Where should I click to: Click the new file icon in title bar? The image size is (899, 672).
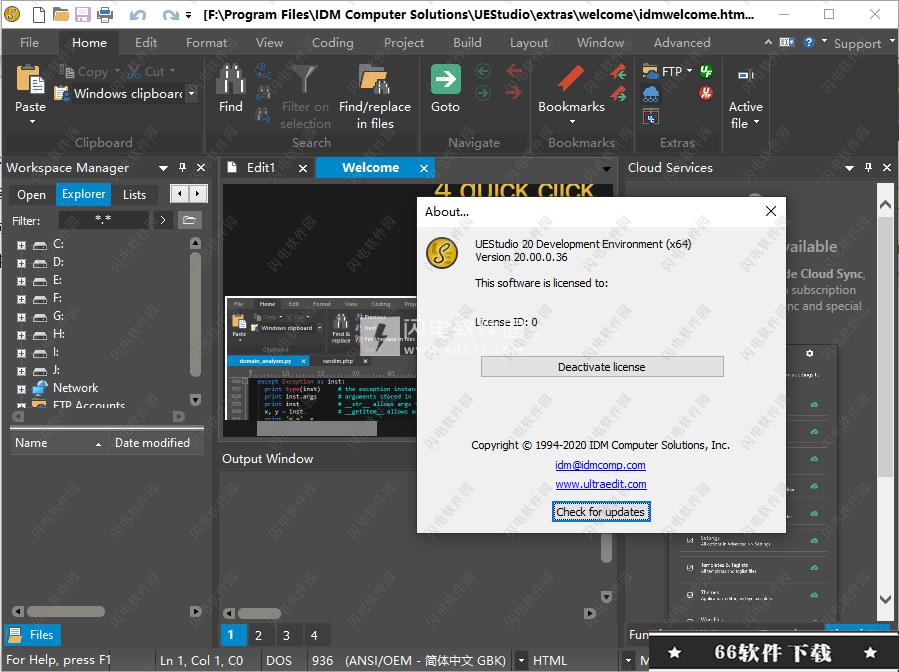click(38, 14)
